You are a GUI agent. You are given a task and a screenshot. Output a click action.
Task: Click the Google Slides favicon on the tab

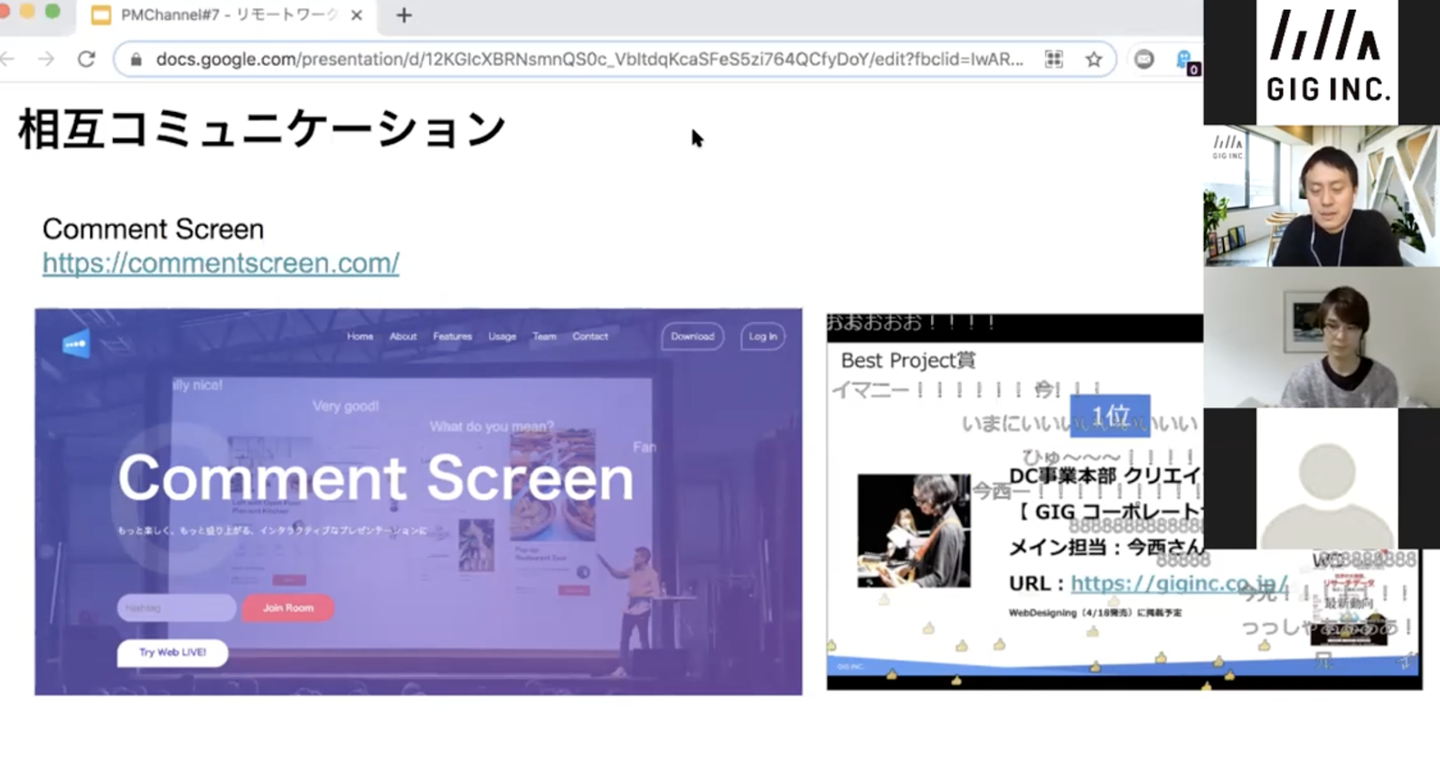coord(100,15)
